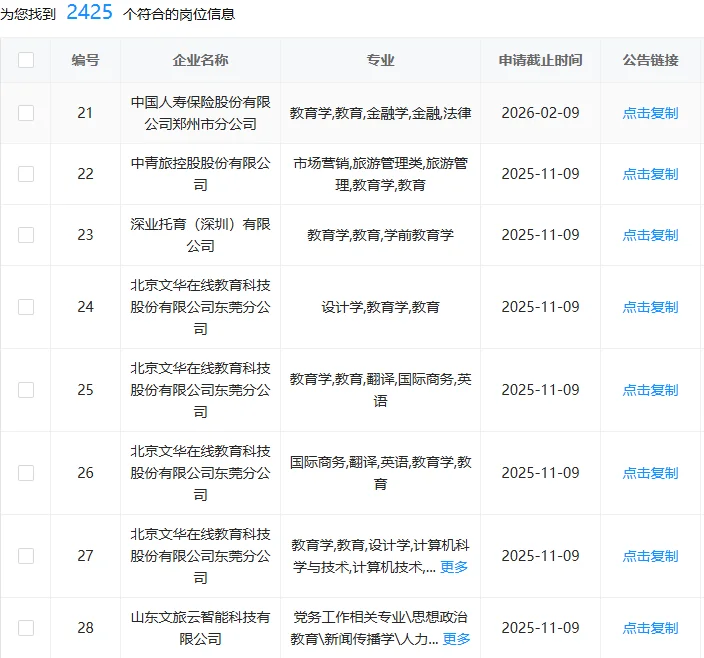Click company name 山东文旅云智能科技有限公司
This screenshot has height=658, width=704.
tap(201, 628)
